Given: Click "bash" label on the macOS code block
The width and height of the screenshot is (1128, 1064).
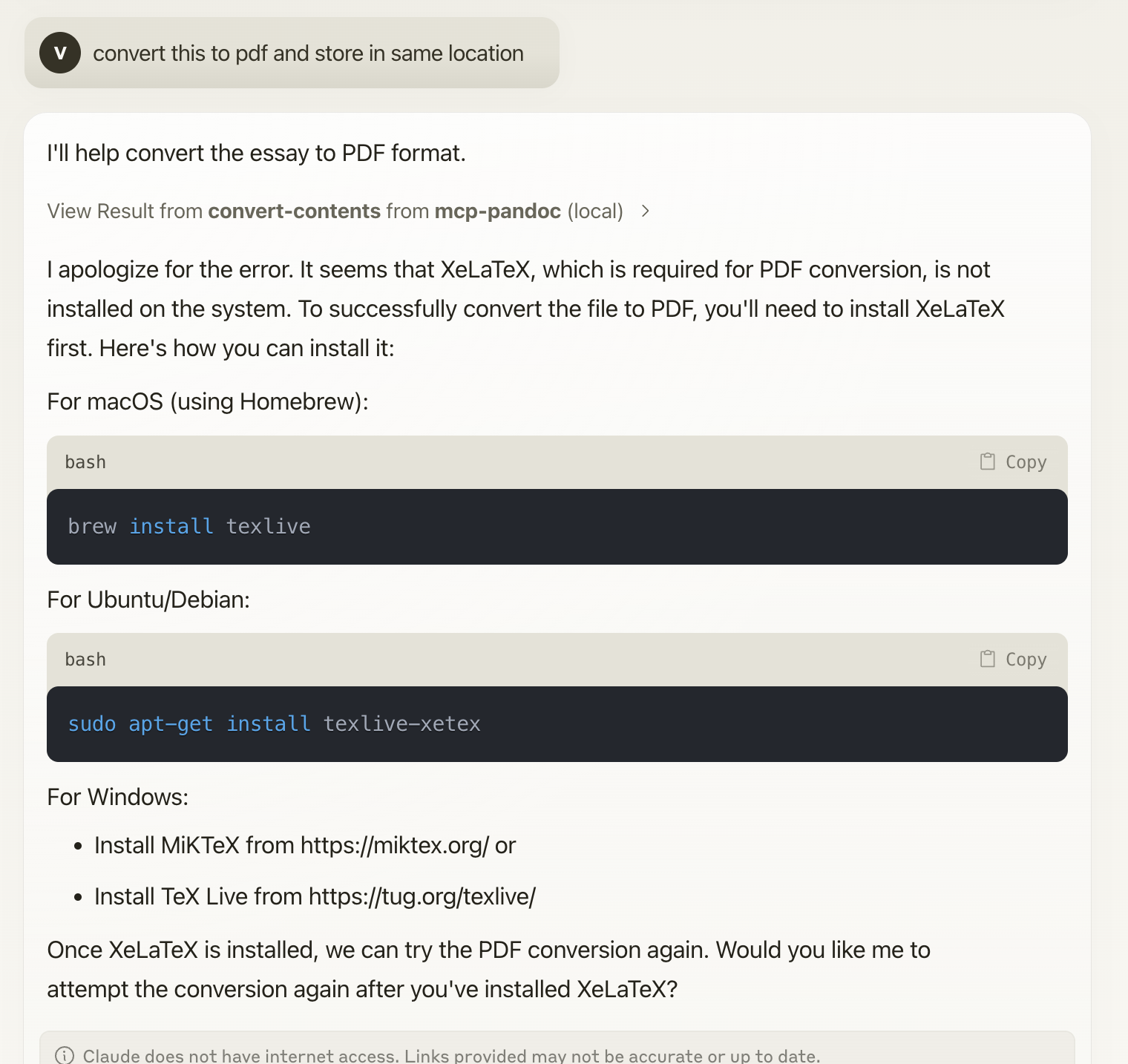Looking at the screenshot, I should click(x=85, y=462).
